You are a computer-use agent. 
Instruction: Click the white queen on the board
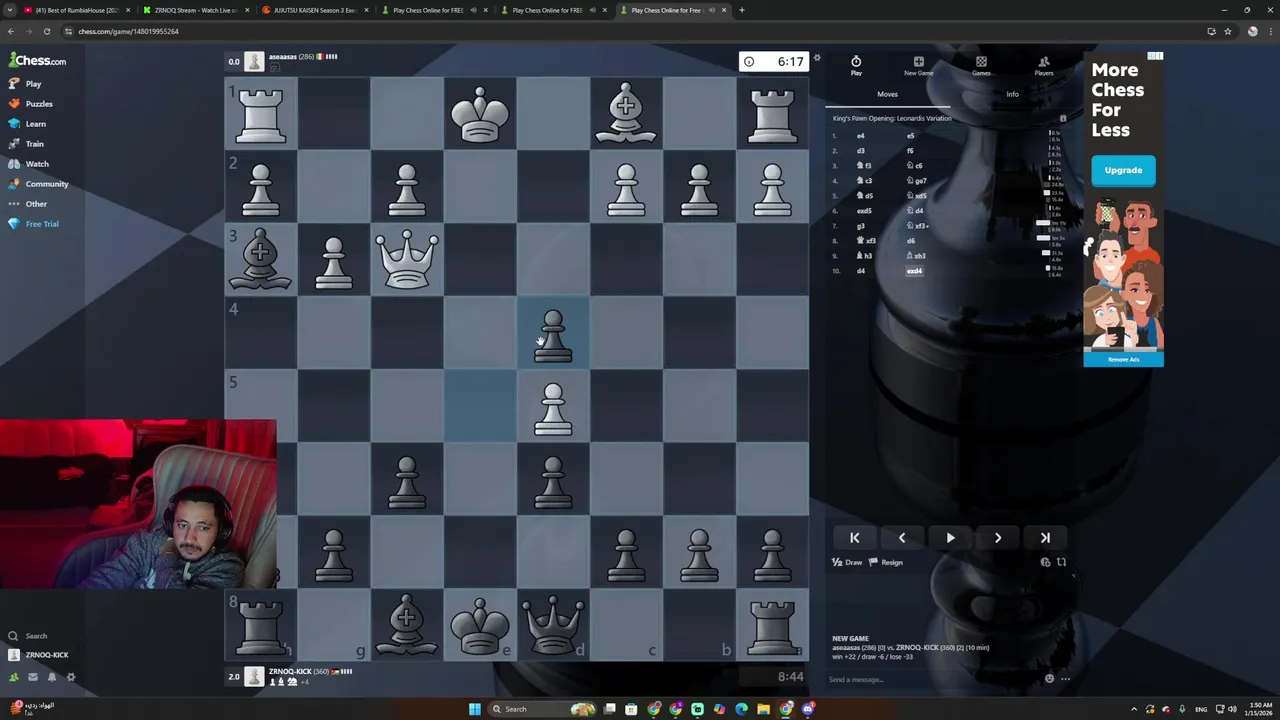coord(407,260)
